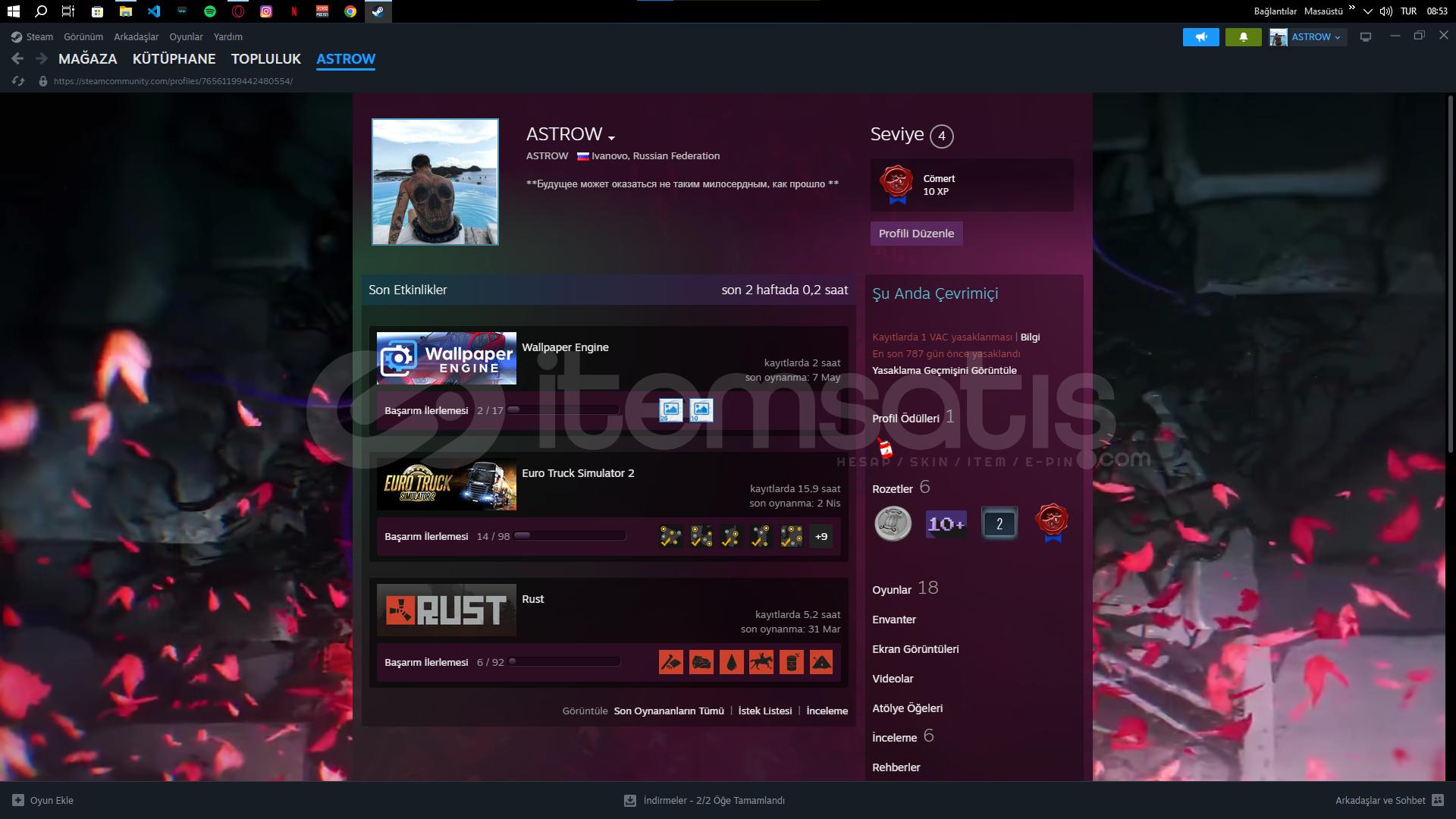Open Yasaklama Geçmişini Görüntüle link
1456x819 pixels.
tap(944, 370)
